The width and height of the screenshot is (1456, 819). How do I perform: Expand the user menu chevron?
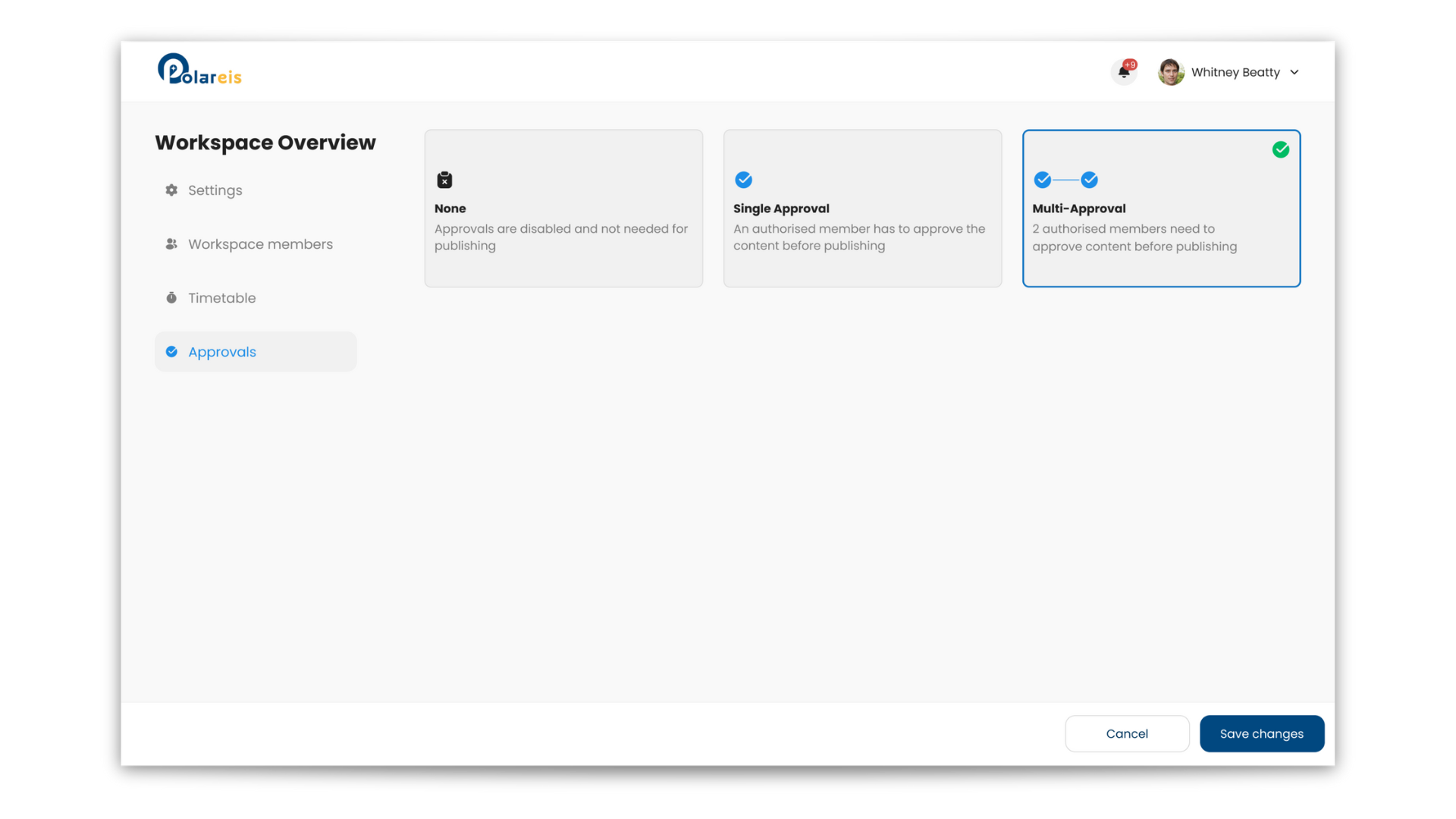point(1294,73)
